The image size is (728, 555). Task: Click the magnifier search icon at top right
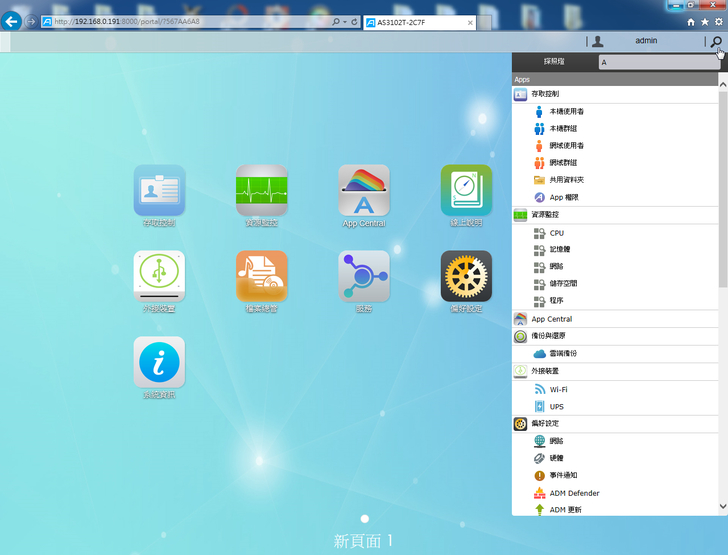coord(716,42)
